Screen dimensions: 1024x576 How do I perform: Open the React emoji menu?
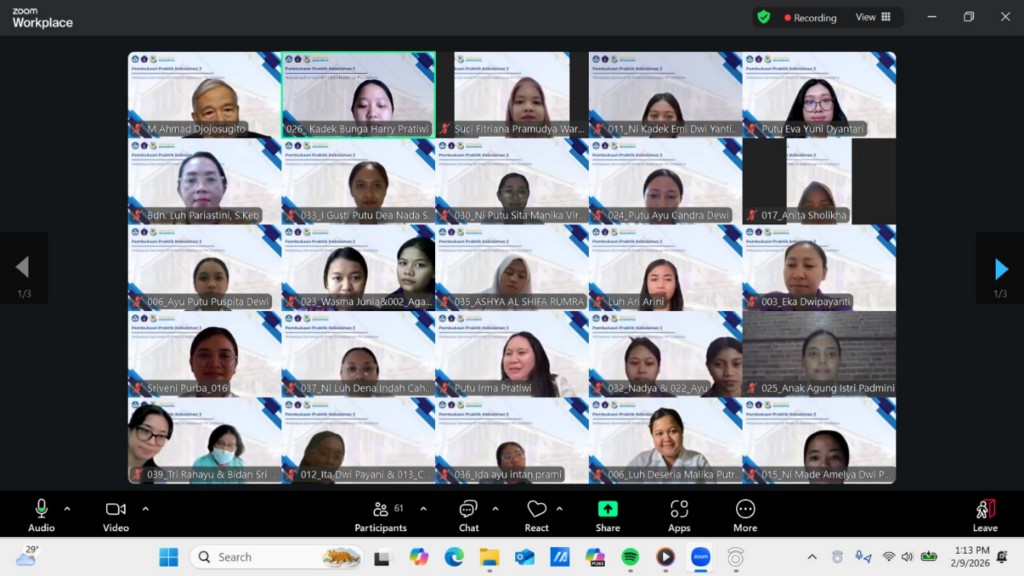[x=537, y=514]
